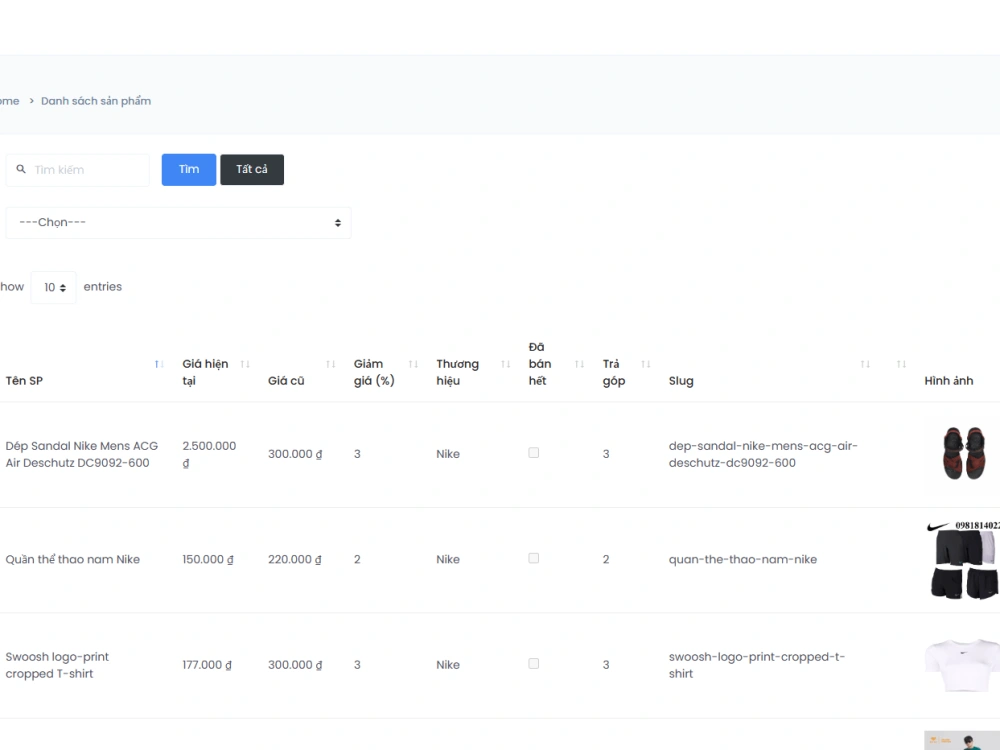Screen dimensions: 1000x750
Task: Click Nike brand cell in shorts row
Action: tap(448, 559)
